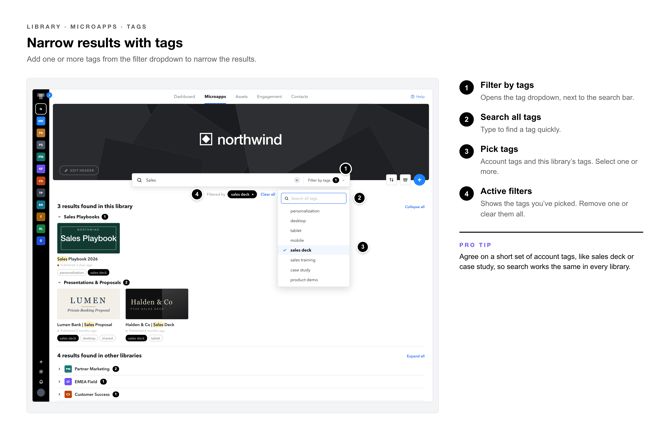This screenshot has width=670, height=430.
Task: Open the orange Customer Success library icon
Action: (68, 395)
